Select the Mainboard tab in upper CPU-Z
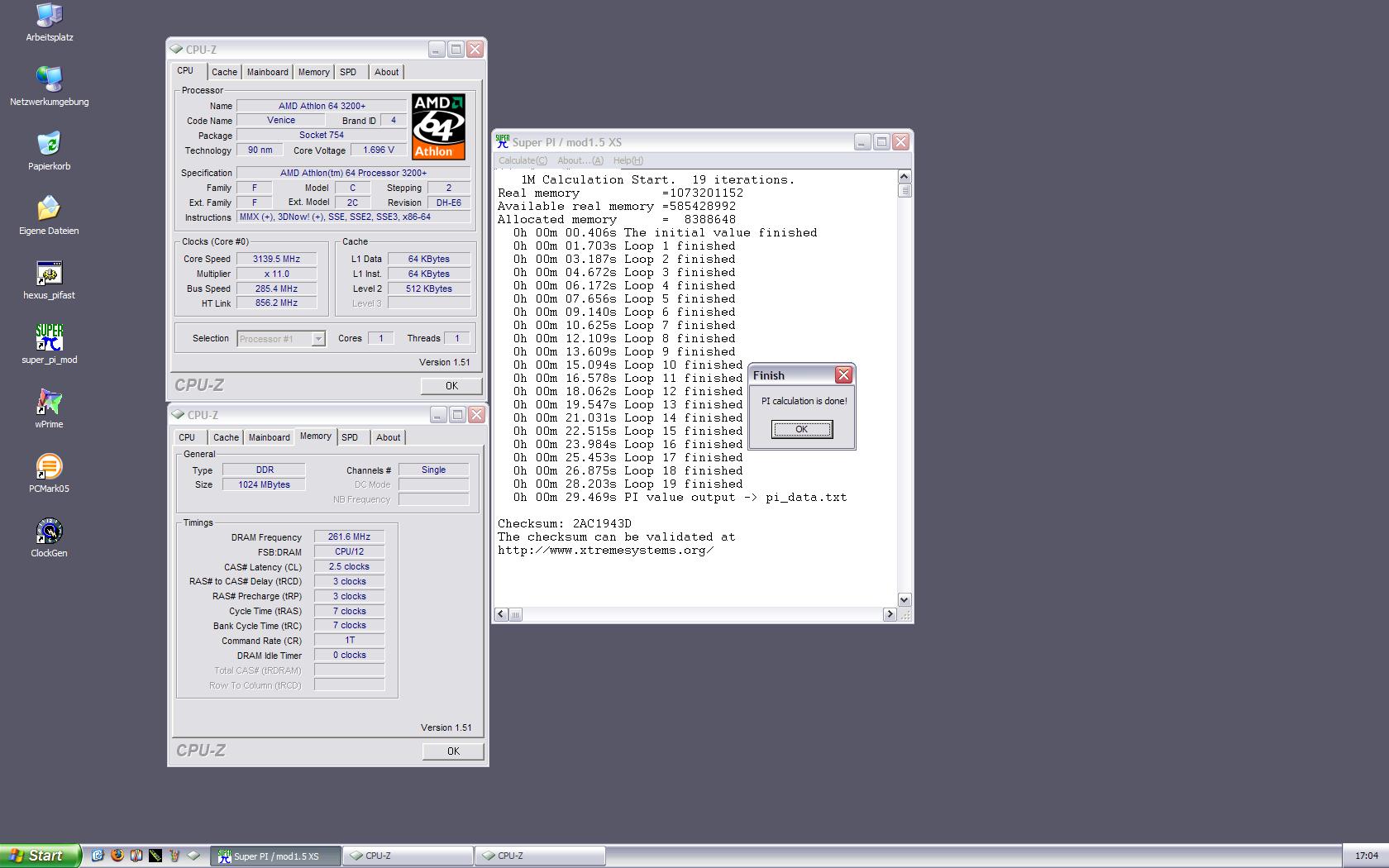This screenshot has width=1389, height=868. (x=268, y=72)
